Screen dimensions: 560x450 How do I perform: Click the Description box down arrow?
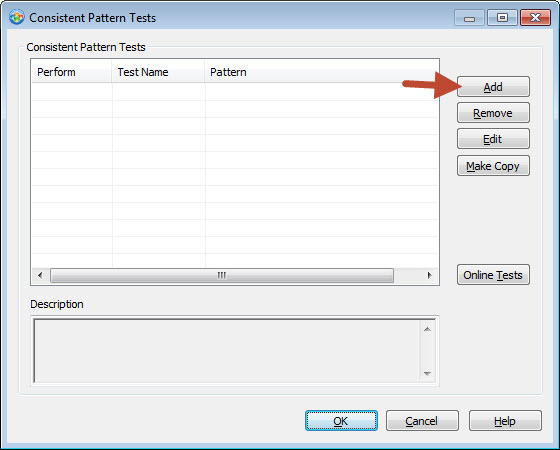coord(427,373)
